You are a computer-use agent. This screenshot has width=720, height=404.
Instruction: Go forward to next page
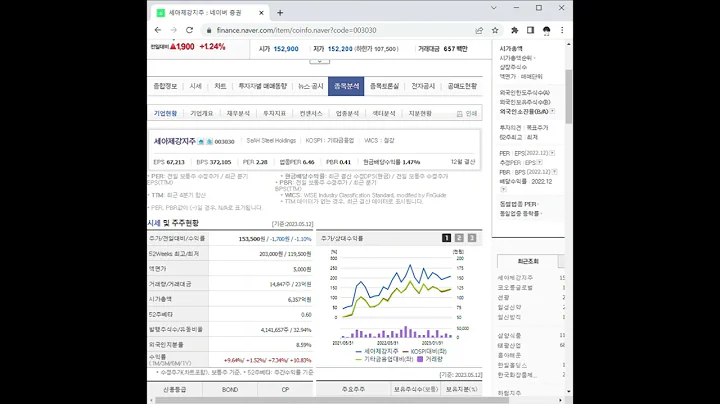174,30
